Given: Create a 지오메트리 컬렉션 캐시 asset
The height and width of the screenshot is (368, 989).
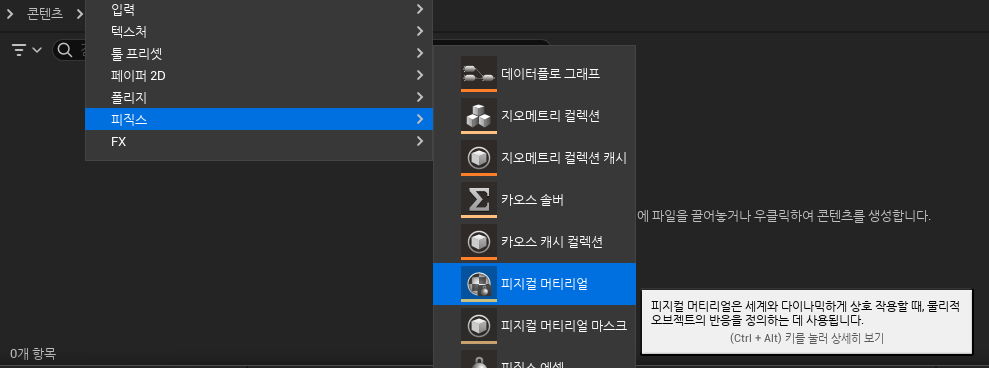Looking at the screenshot, I should pos(534,158).
